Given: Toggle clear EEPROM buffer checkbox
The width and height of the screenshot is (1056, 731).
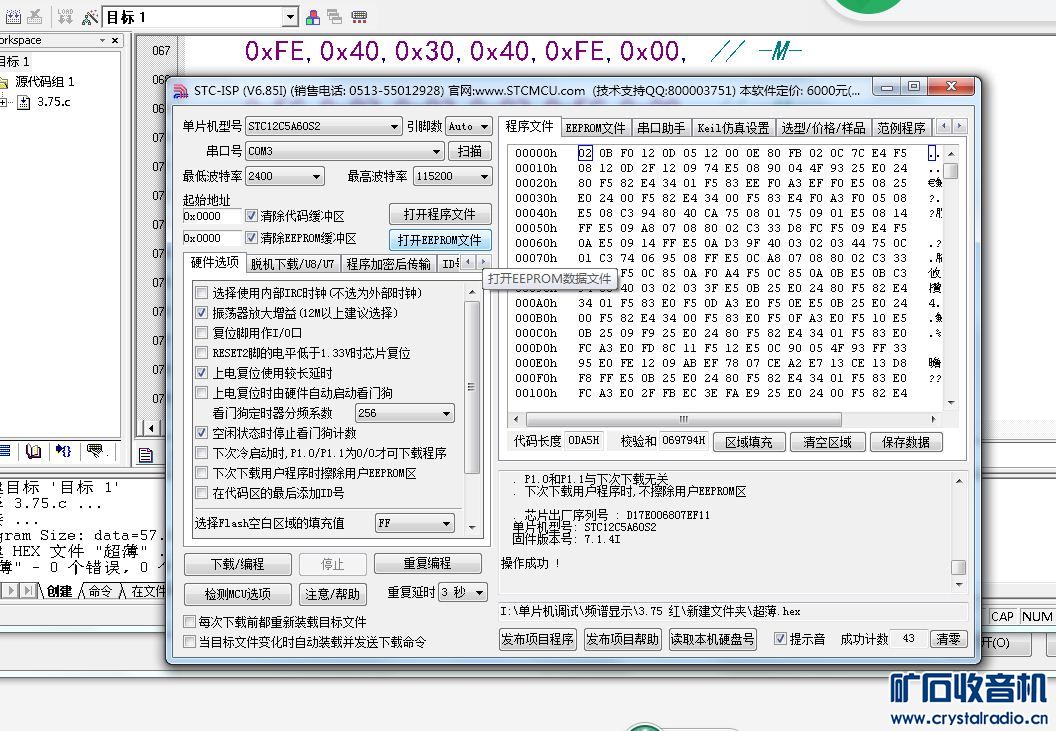Looking at the screenshot, I should coord(251,237).
